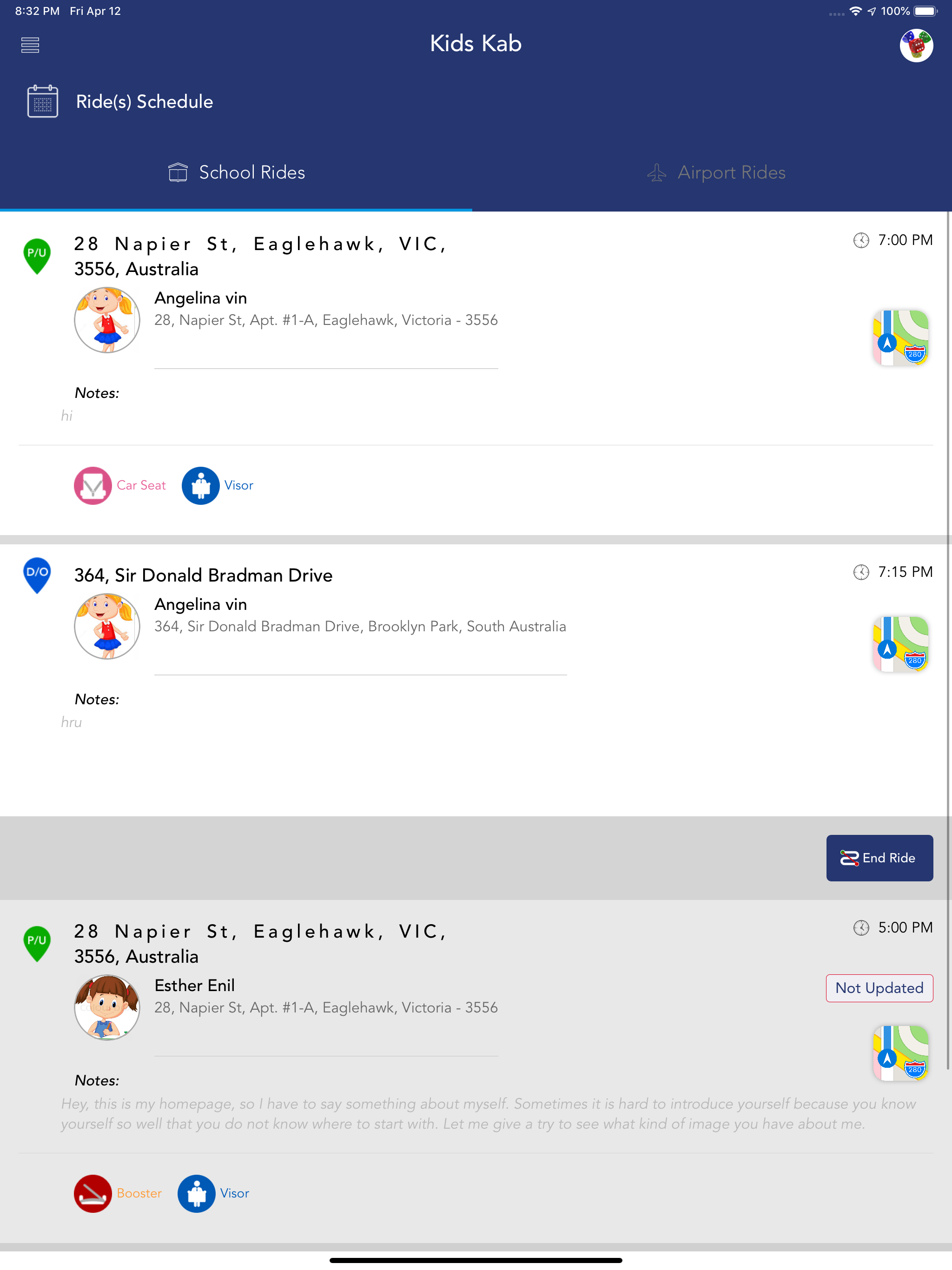Tap the note text 'hi'
Viewport: 952px width, 1270px height.
pos(66,416)
